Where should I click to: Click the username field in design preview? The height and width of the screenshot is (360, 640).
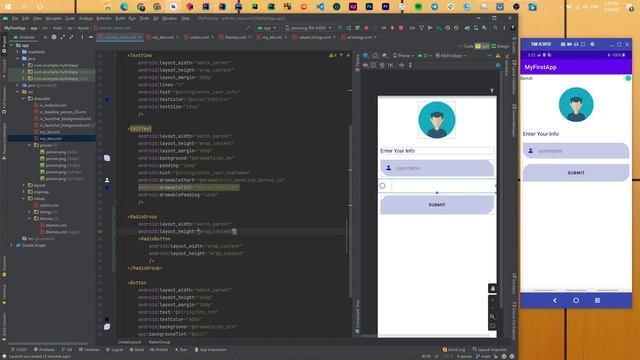point(437,168)
